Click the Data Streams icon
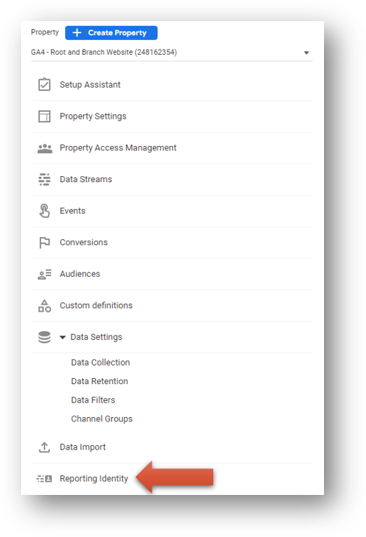366x537 pixels. click(44, 179)
